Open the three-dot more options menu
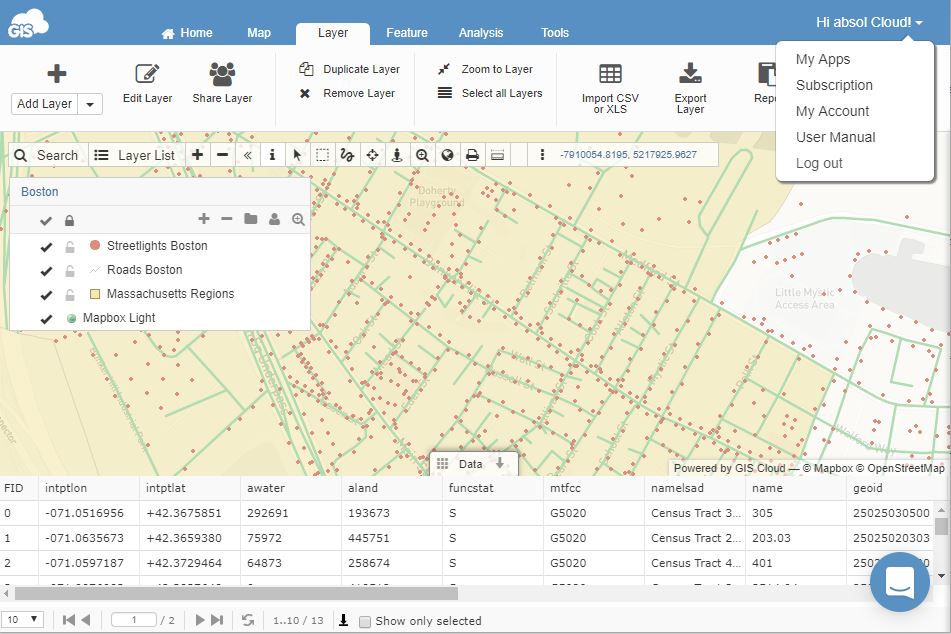This screenshot has height=634, width=951. 542,155
